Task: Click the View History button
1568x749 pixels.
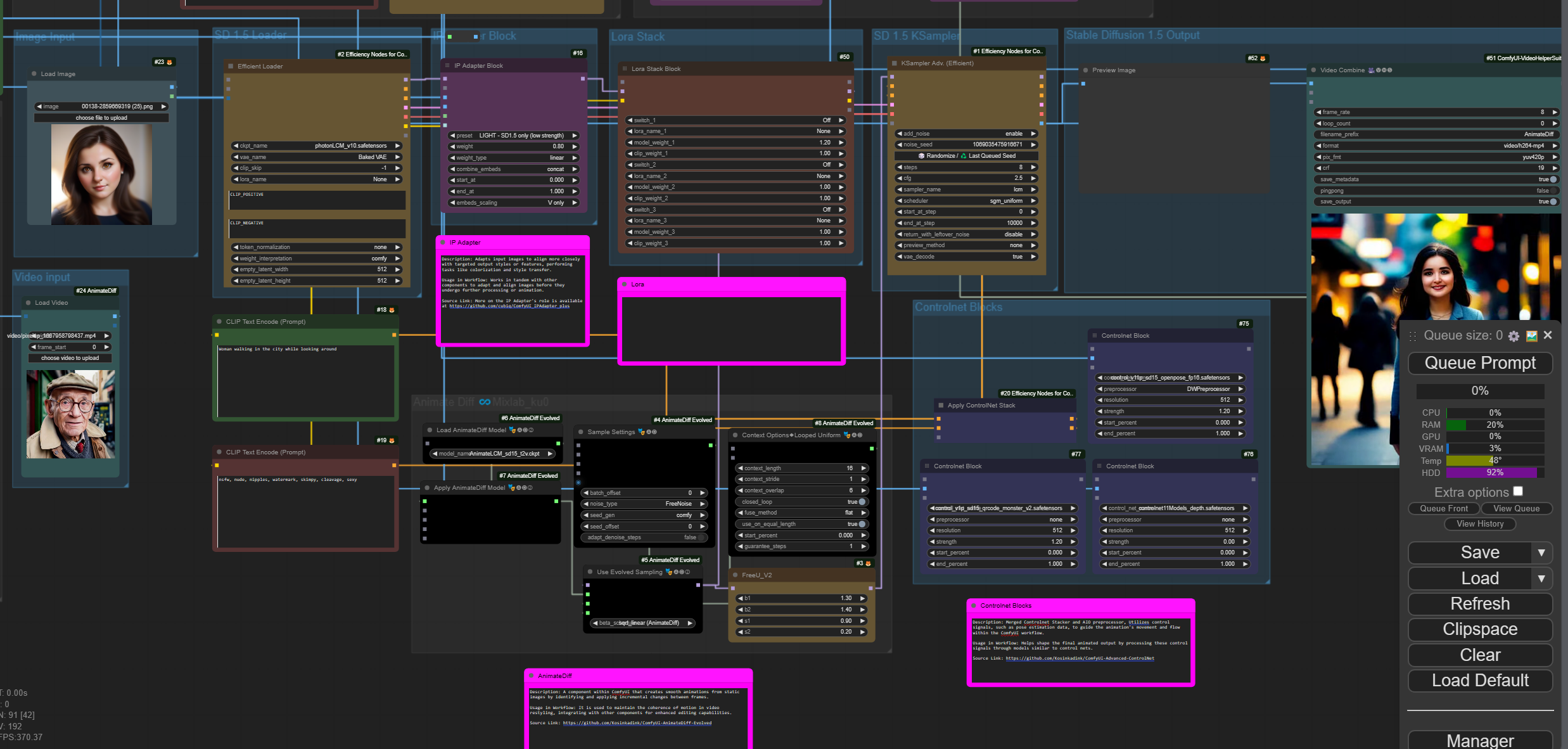Action: point(1479,524)
